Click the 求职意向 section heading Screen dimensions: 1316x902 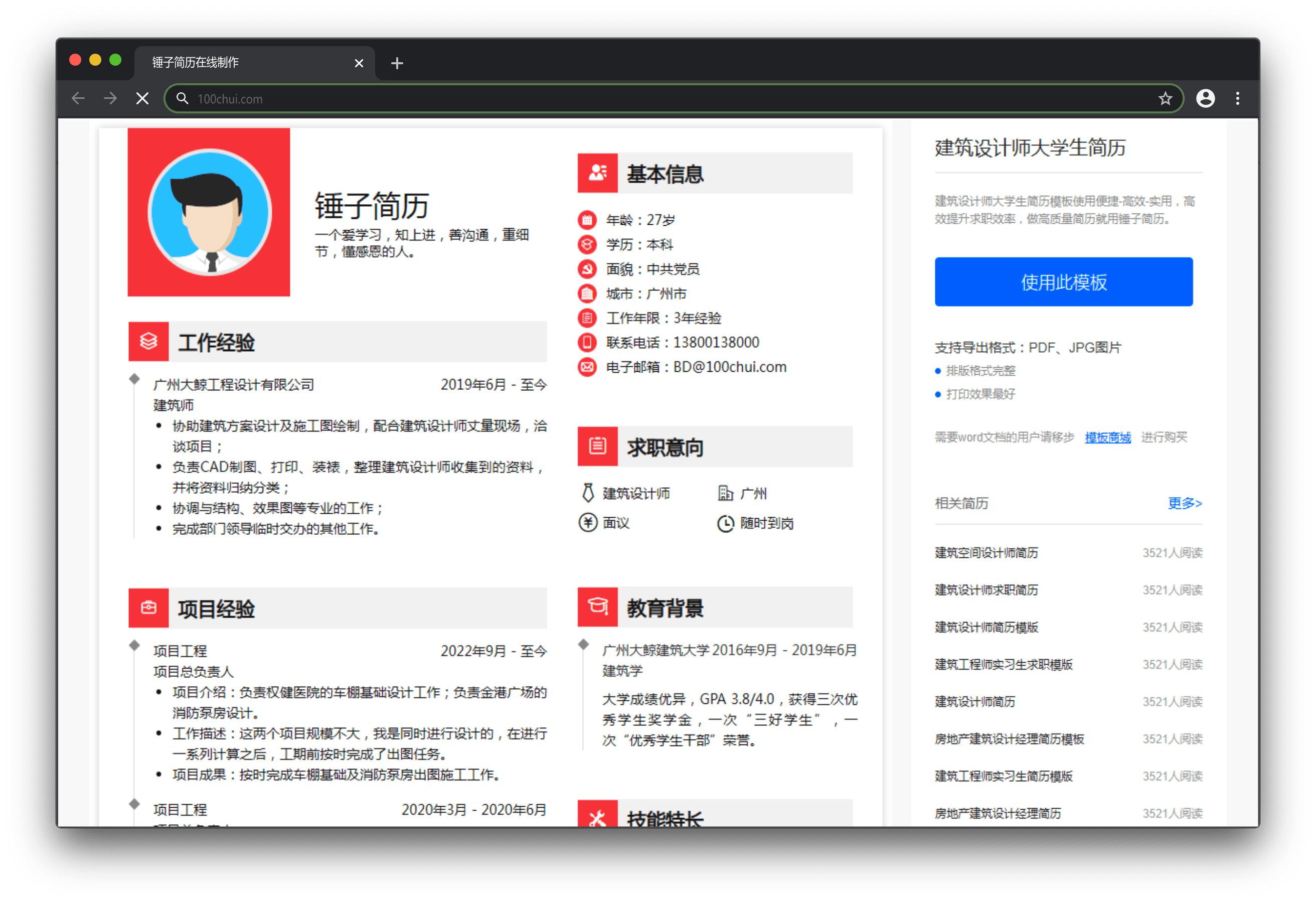coord(665,447)
